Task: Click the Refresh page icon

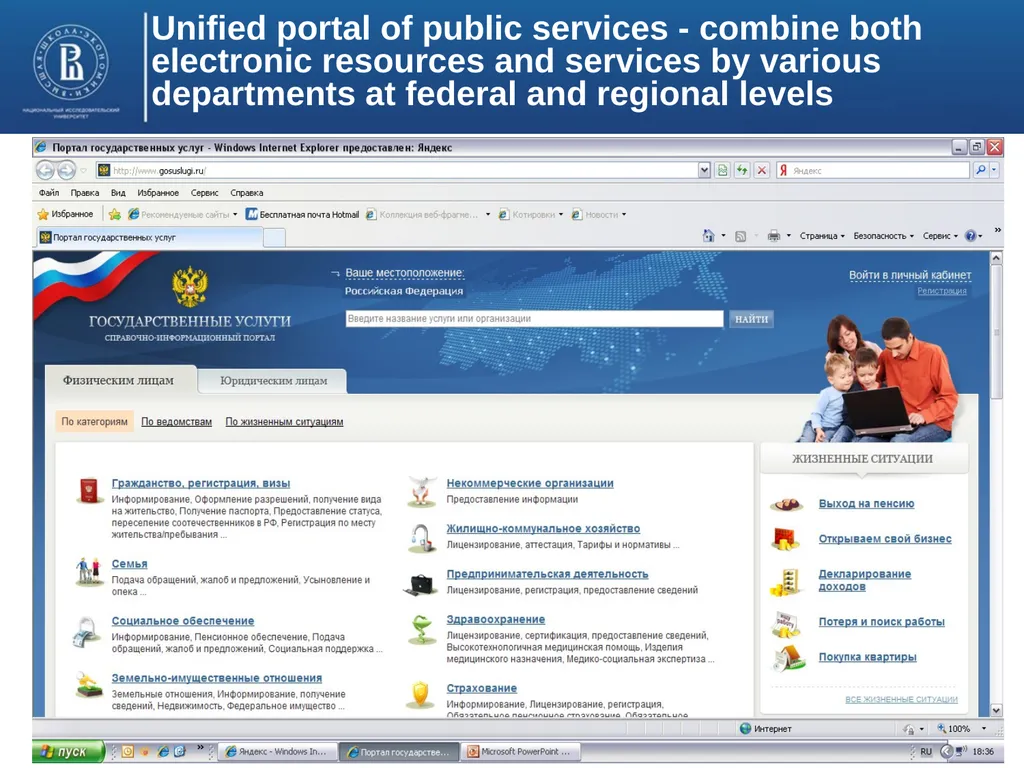Action: 742,170
